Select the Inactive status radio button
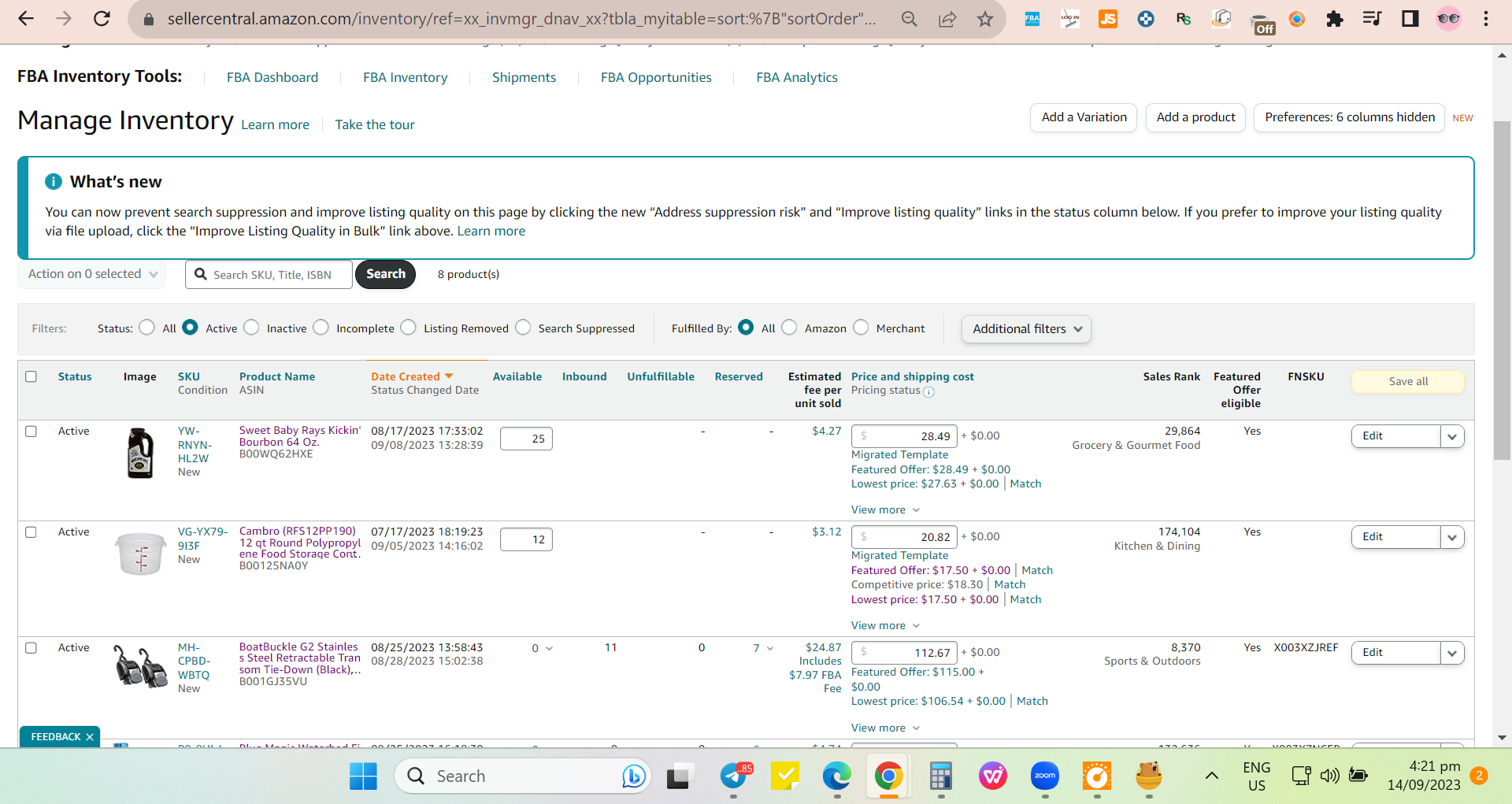 click(251, 328)
